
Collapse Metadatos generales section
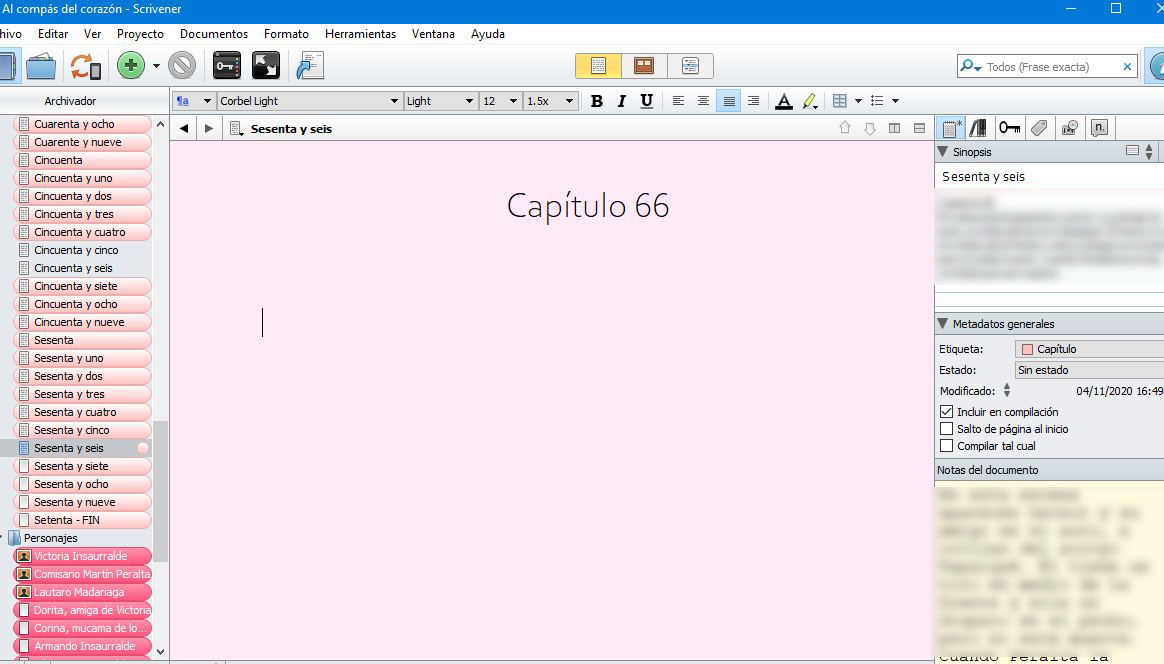[943, 324]
